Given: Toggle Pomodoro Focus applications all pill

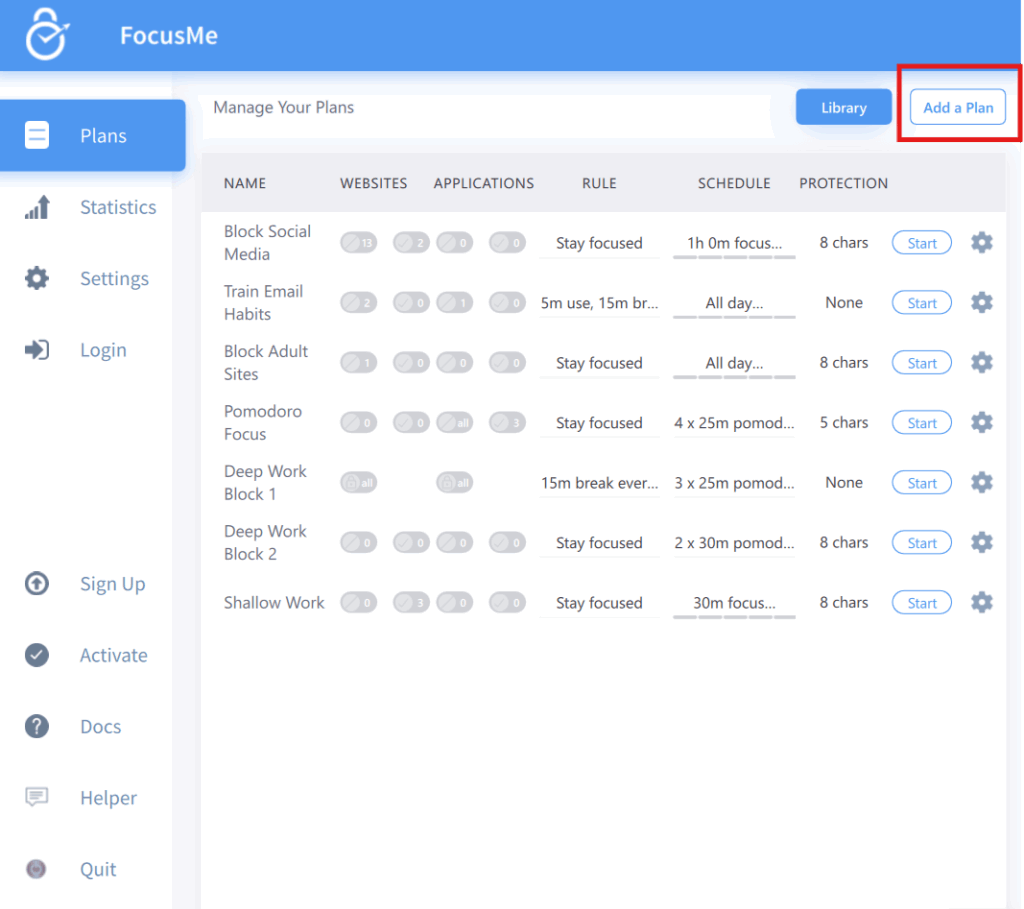Looking at the screenshot, I should point(454,423).
